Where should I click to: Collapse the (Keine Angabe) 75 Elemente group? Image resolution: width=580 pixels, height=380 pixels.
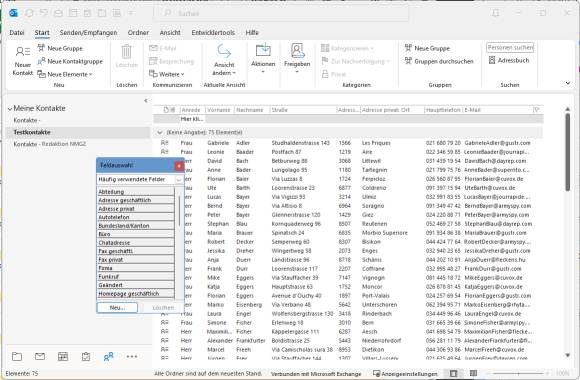pos(159,132)
